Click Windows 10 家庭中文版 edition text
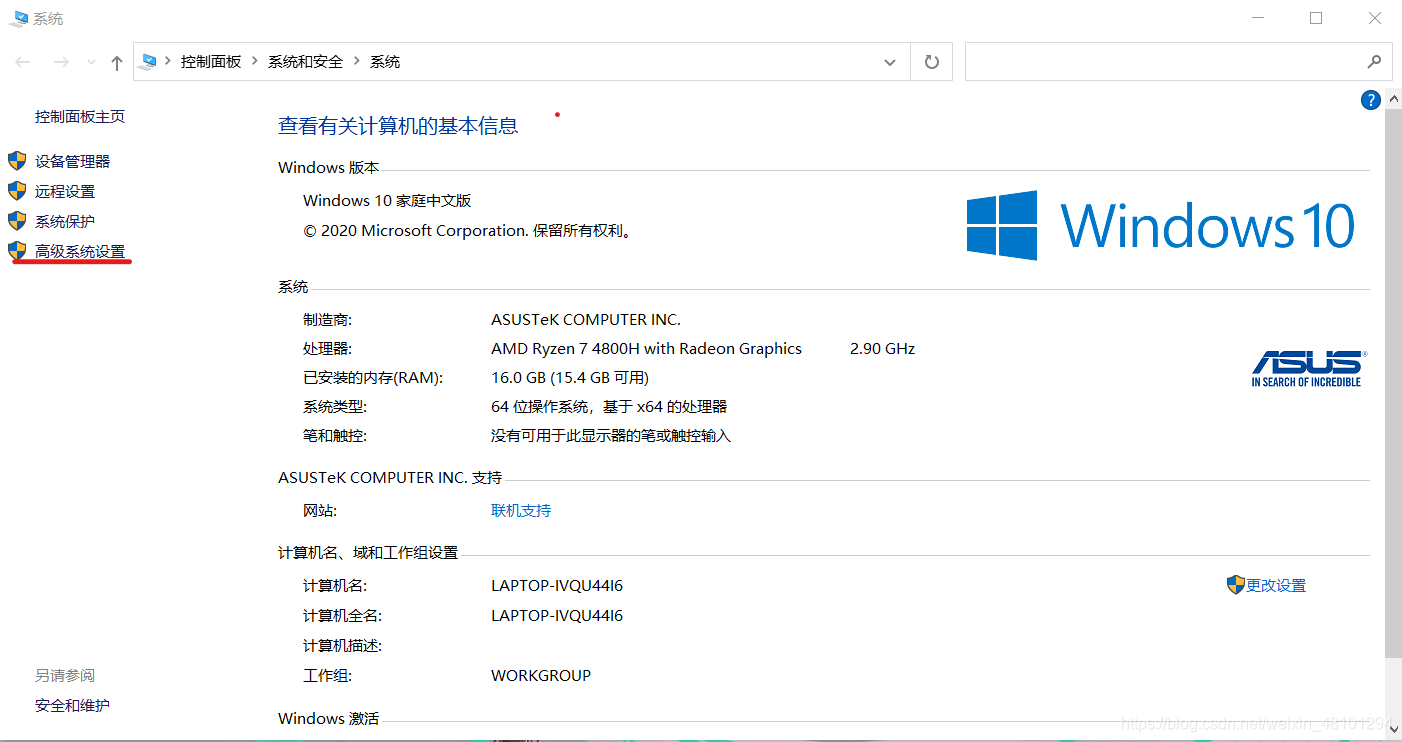Viewport: 1402px width, 742px height. pos(387,201)
